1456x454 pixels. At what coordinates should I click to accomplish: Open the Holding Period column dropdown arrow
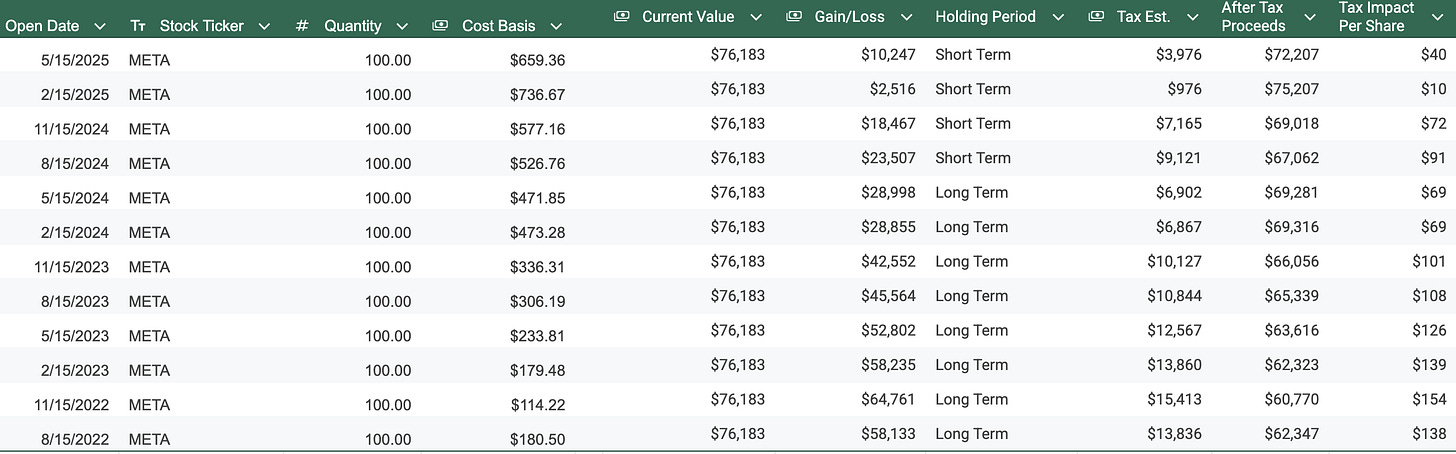pyautogui.click(x=1057, y=17)
